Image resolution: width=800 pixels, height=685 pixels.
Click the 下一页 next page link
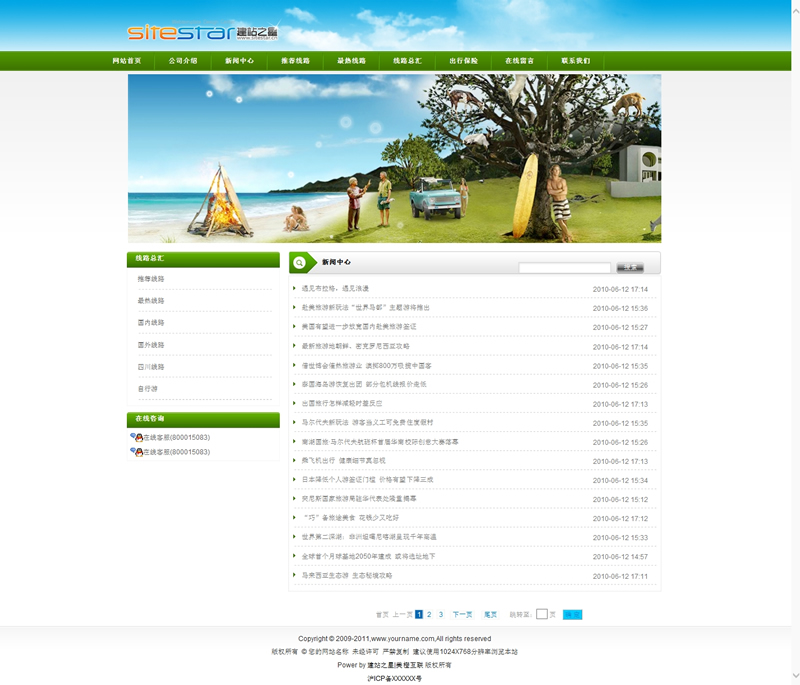(462, 614)
